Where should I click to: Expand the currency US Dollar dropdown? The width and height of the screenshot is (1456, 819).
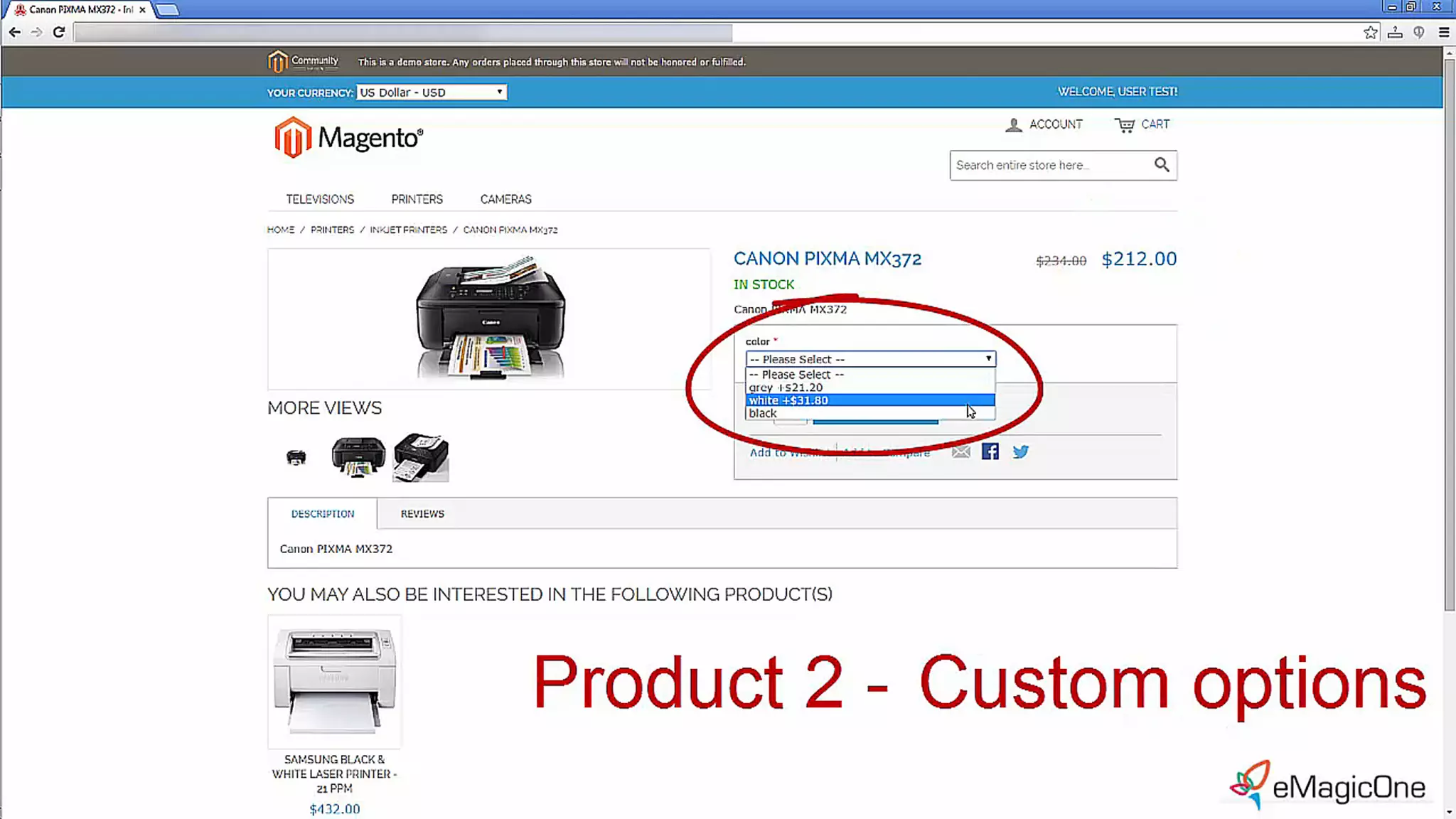431,92
